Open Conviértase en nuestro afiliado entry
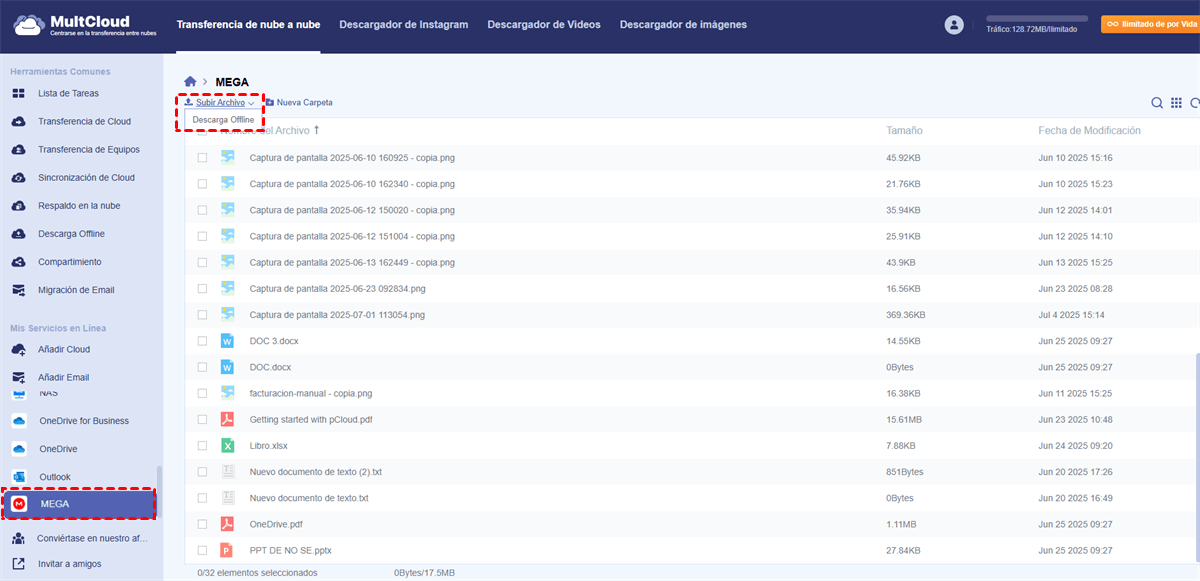This screenshot has height=581, width=1200. (92, 538)
